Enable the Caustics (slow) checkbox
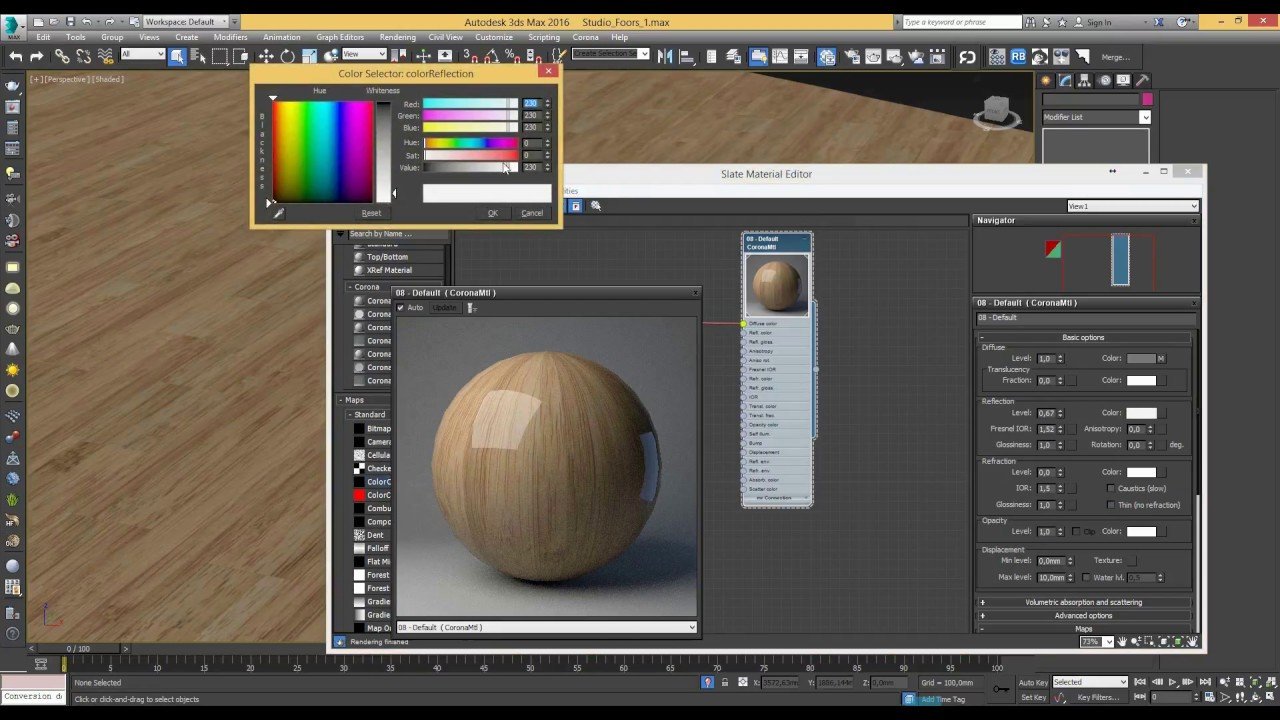Image resolution: width=1280 pixels, height=720 pixels. (x=1111, y=489)
